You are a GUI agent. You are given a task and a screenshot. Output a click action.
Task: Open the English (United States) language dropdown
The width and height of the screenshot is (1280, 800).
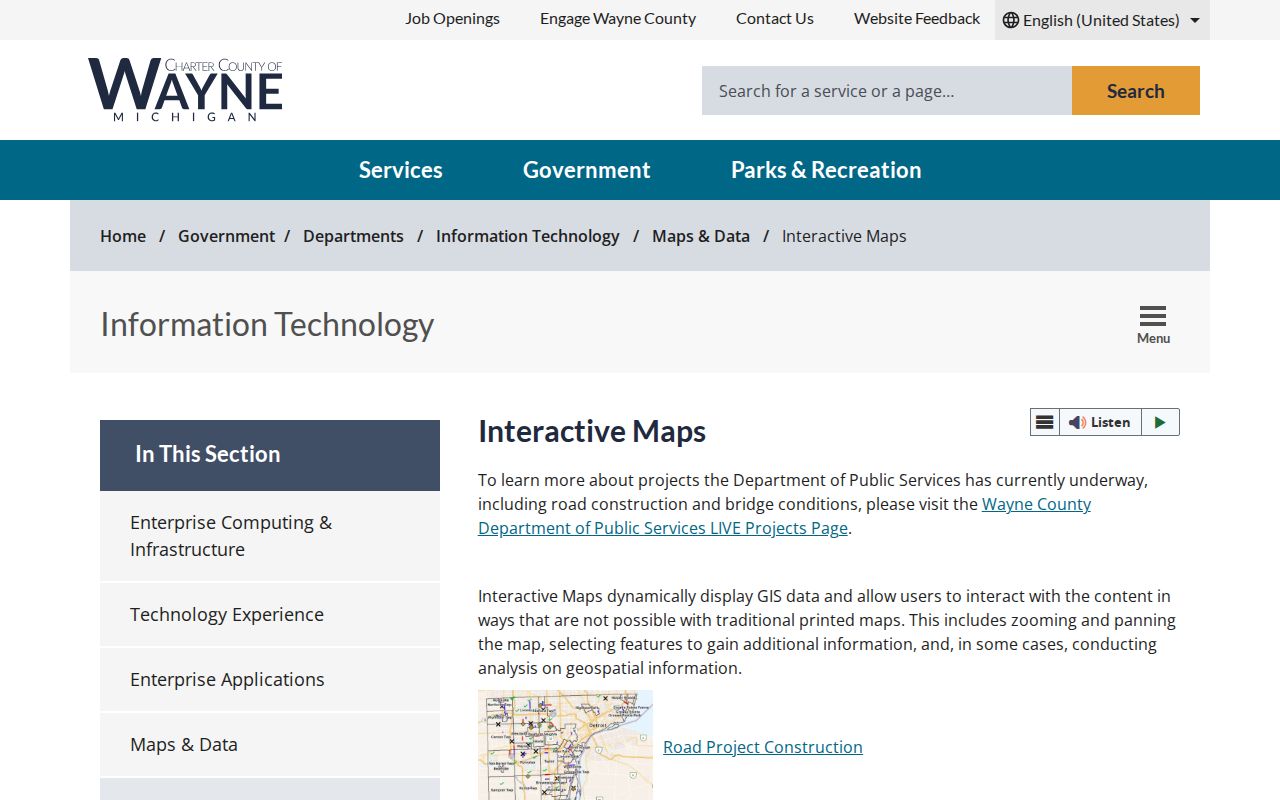click(1102, 20)
